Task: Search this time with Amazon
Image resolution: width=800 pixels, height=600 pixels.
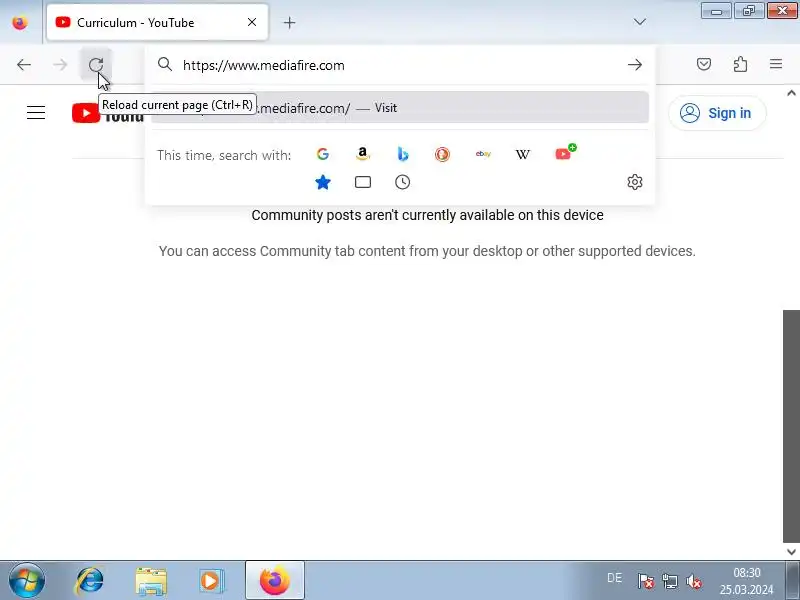Action: [362, 154]
